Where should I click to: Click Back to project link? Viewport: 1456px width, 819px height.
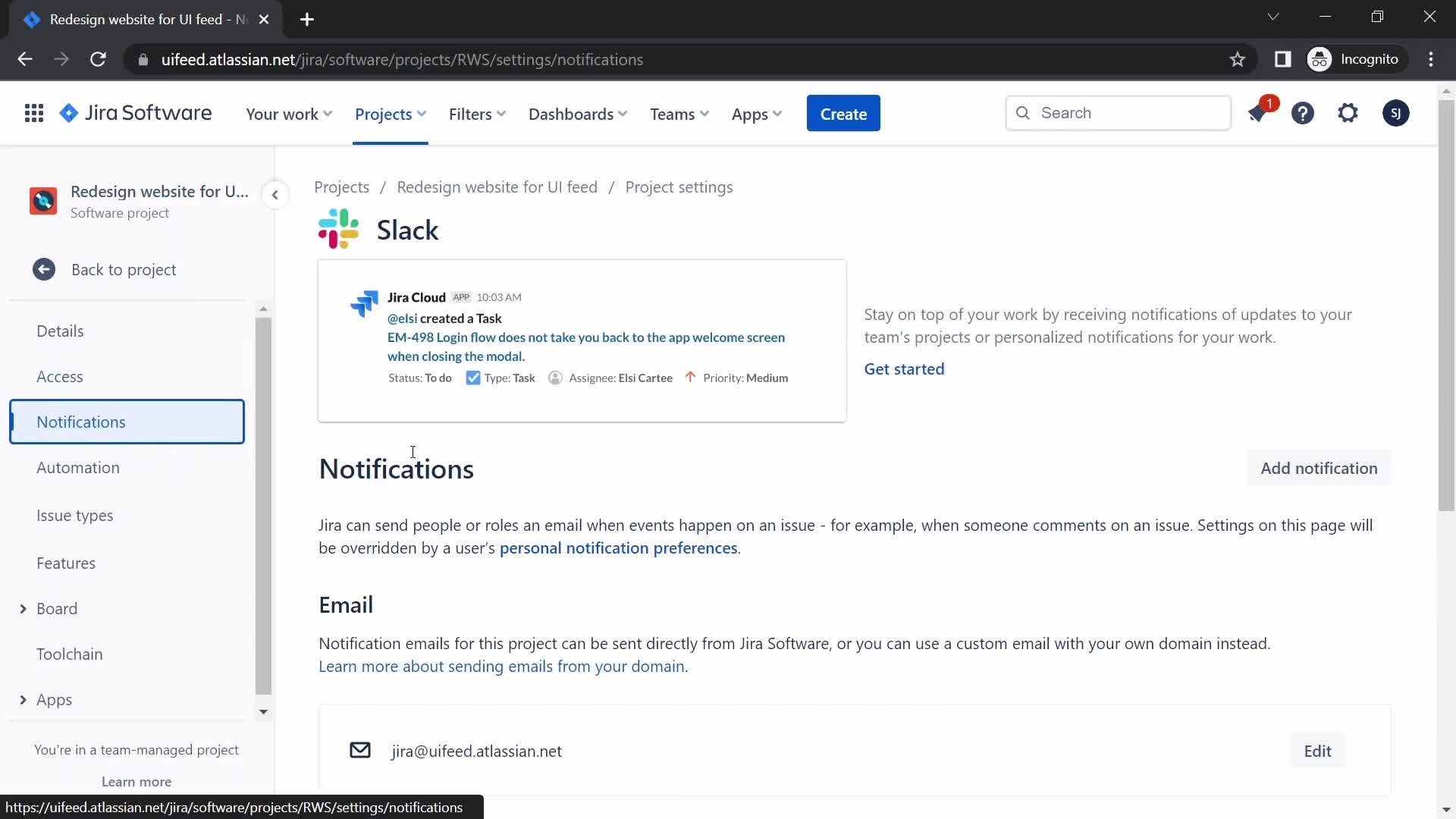point(124,270)
